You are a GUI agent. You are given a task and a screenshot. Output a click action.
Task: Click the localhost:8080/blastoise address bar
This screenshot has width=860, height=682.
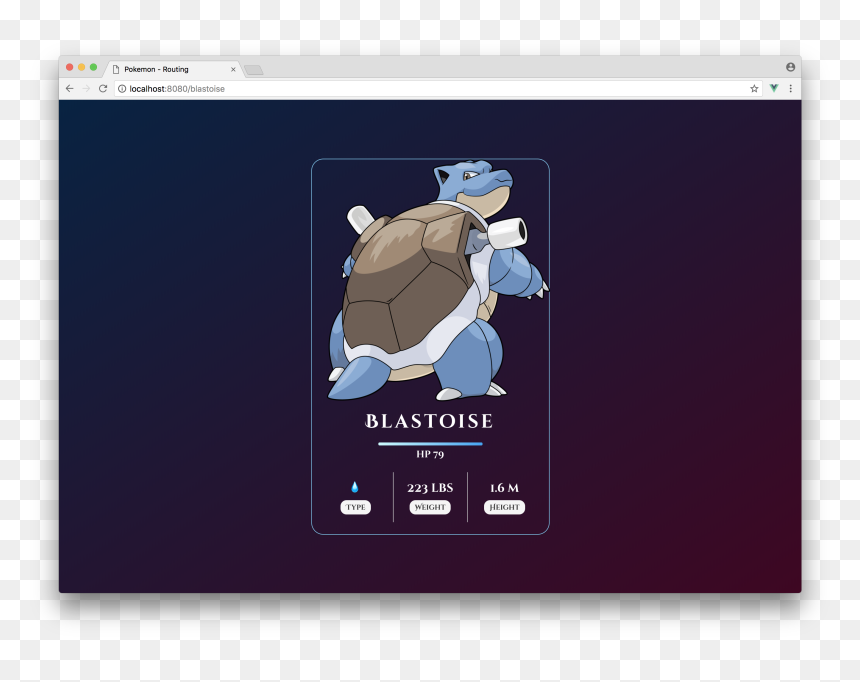(x=439, y=88)
